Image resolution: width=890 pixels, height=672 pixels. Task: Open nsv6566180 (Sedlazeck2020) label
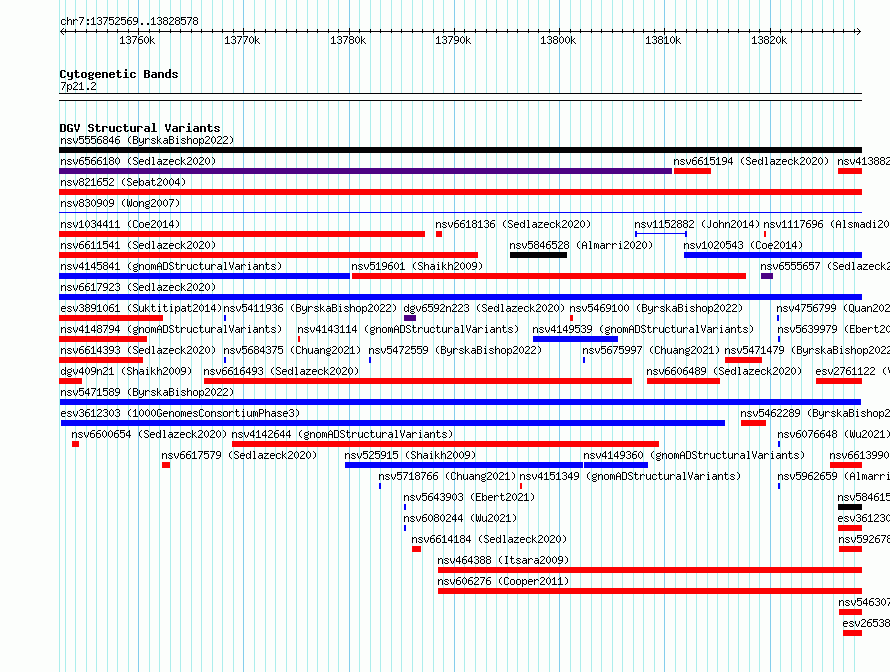[x=138, y=161]
